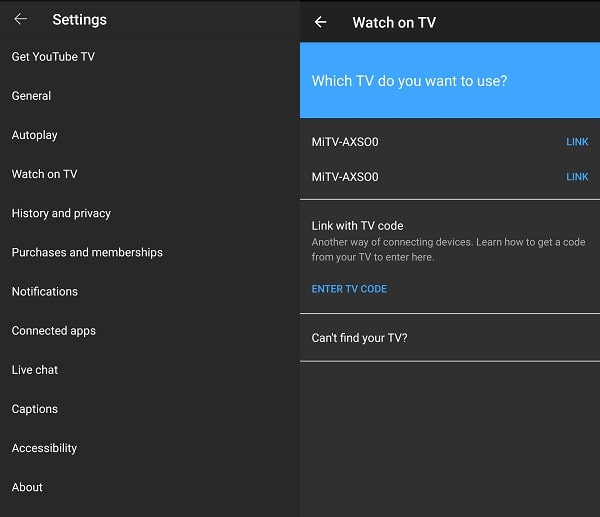The image size is (600, 517).
Task: Tap ENTER TV CODE link
Action: click(x=349, y=289)
